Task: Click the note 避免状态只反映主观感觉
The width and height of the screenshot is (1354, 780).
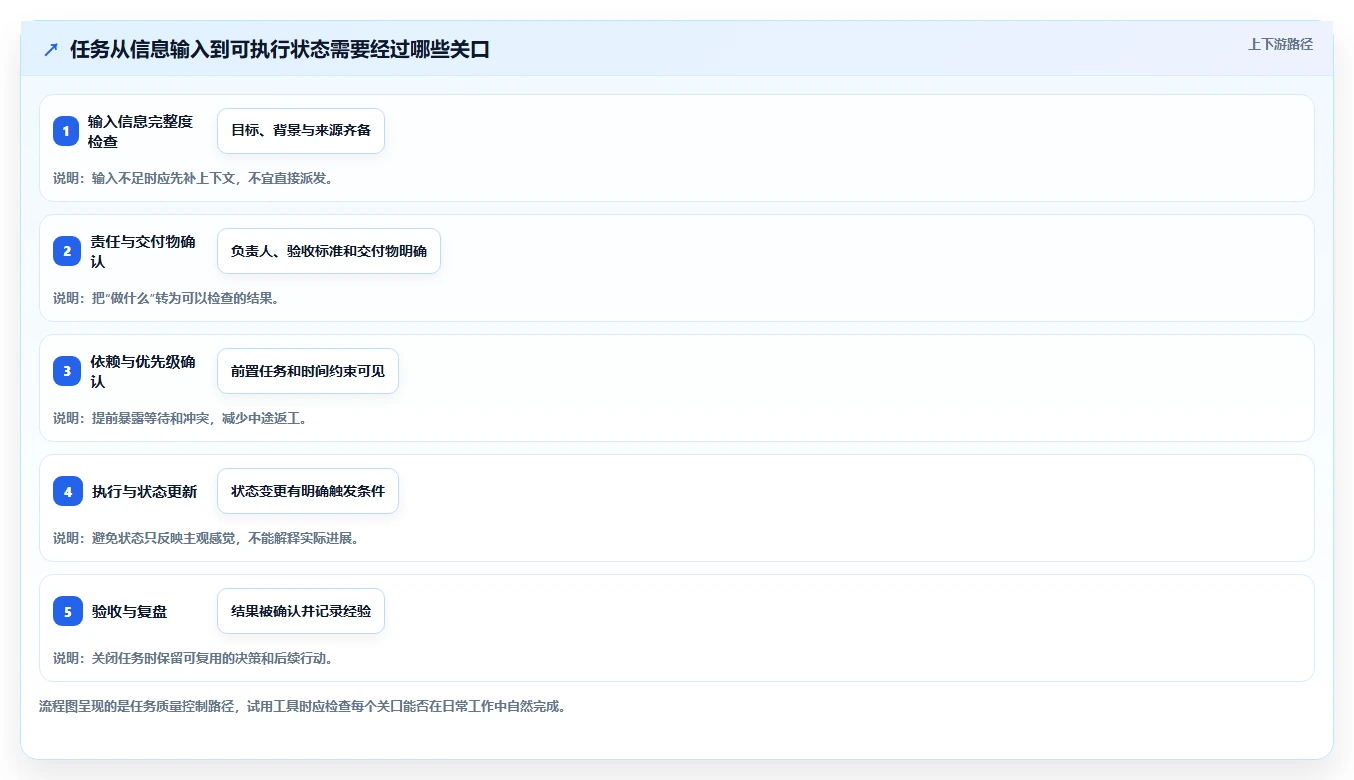Action: 206,538
